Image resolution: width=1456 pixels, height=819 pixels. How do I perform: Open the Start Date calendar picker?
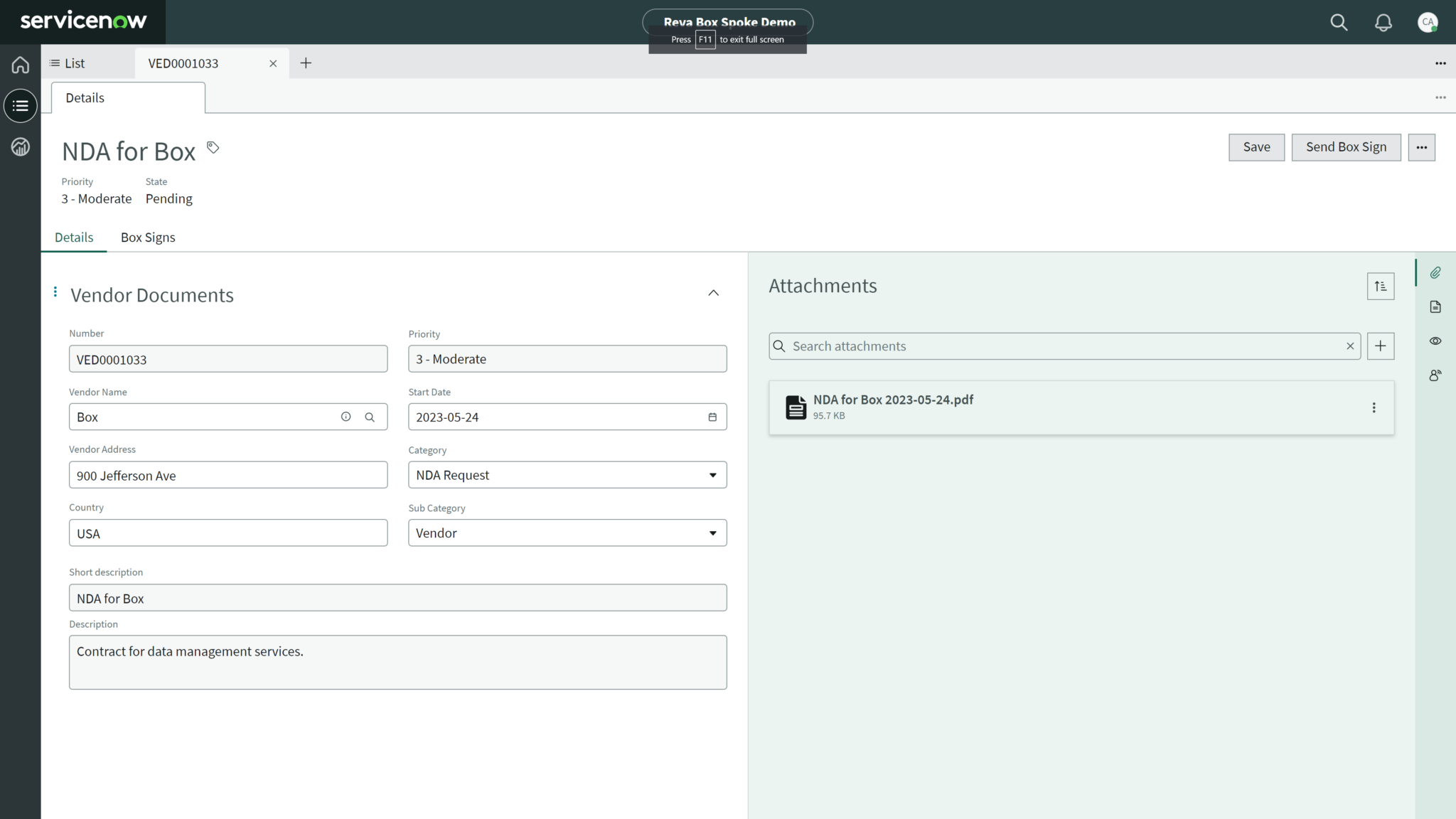pyautogui.click(x=712, y=417)
